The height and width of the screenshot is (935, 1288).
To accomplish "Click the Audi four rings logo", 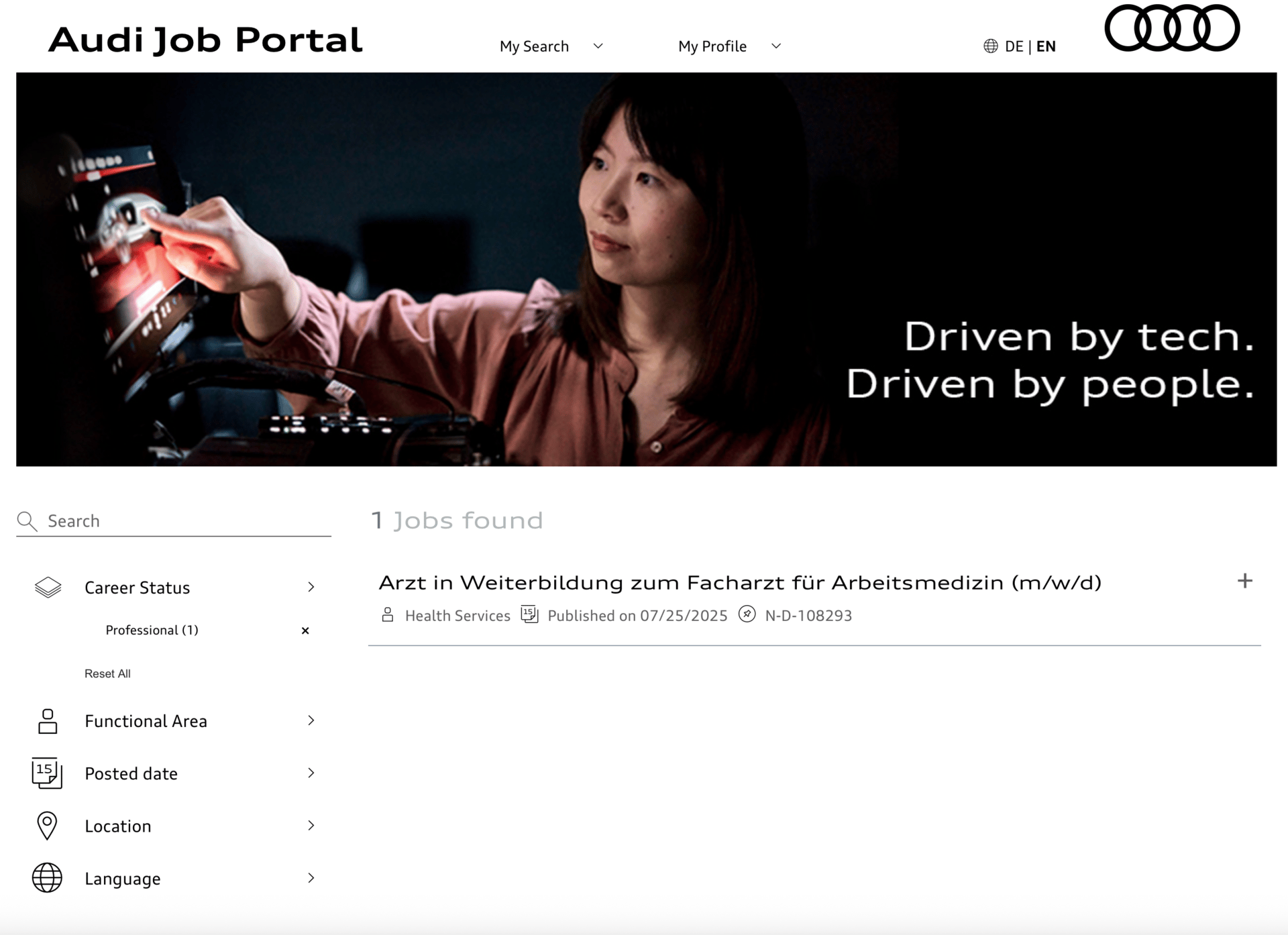I will 1171,28.
